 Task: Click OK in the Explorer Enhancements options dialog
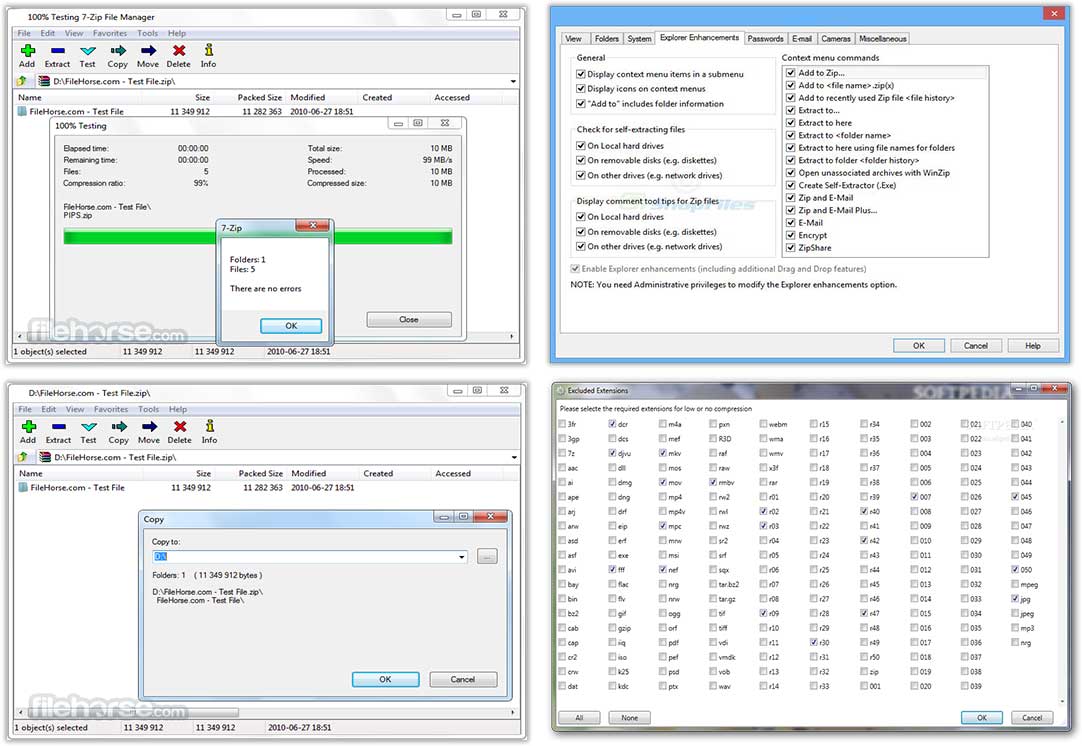pyautogui.click(x=918, y=346)
